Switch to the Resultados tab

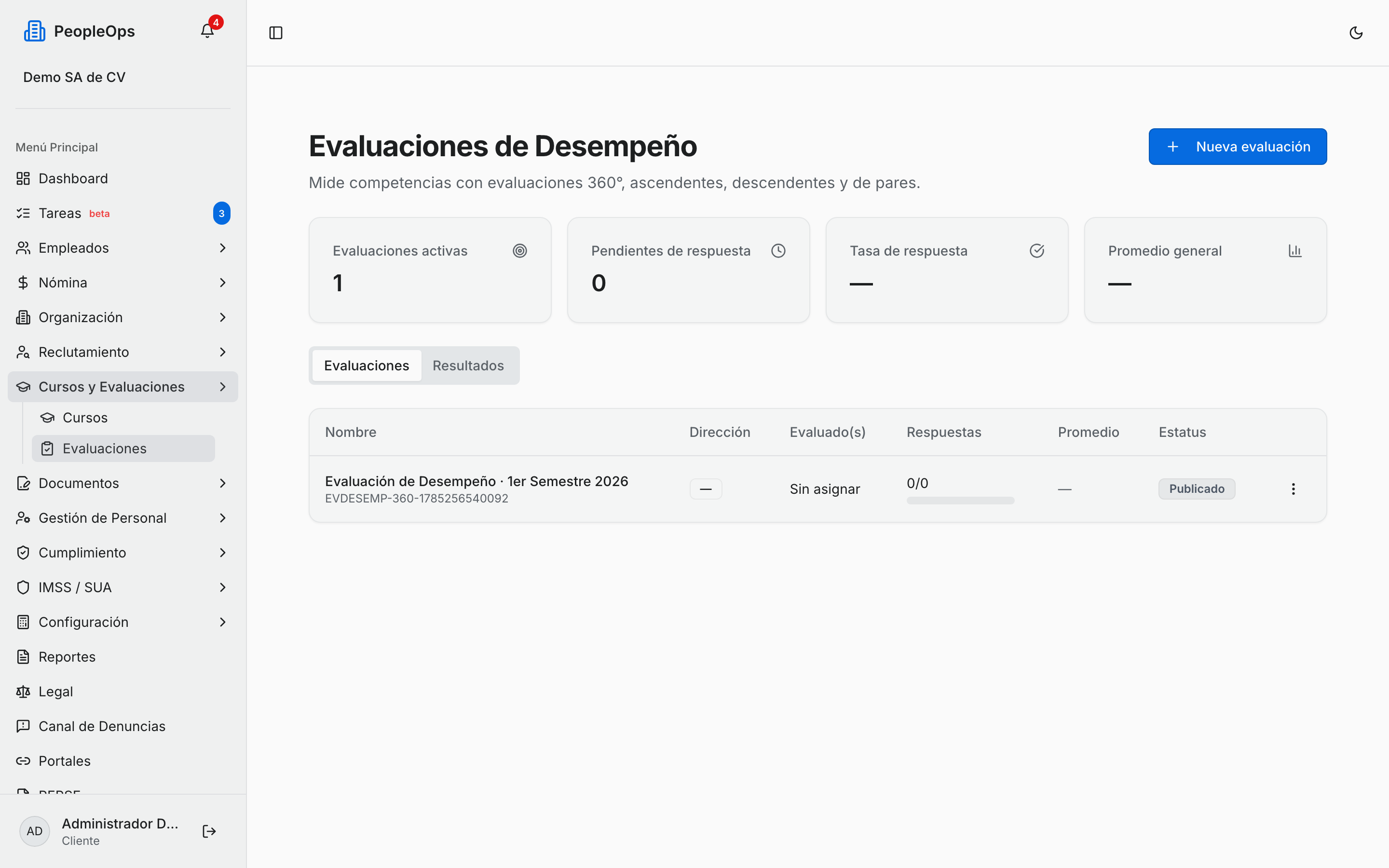[x=468, y=366]
